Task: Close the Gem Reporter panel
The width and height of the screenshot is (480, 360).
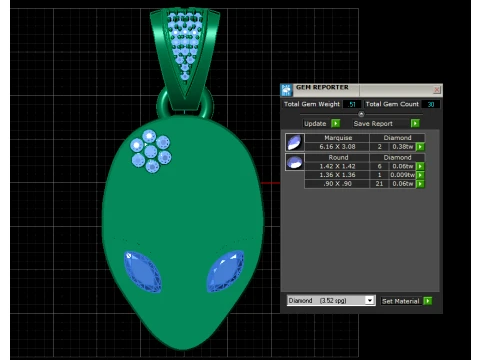Action: pyautogui.click(x=437, y=90)
